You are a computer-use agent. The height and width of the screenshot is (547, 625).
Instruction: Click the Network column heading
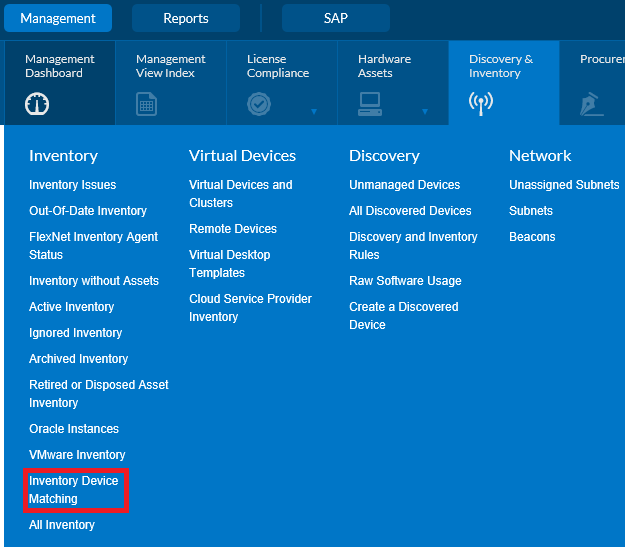pyautogui.click(x=540, y=155)
